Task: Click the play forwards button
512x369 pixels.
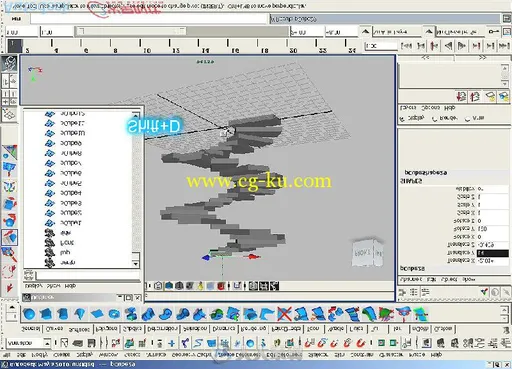Action: 462,45
